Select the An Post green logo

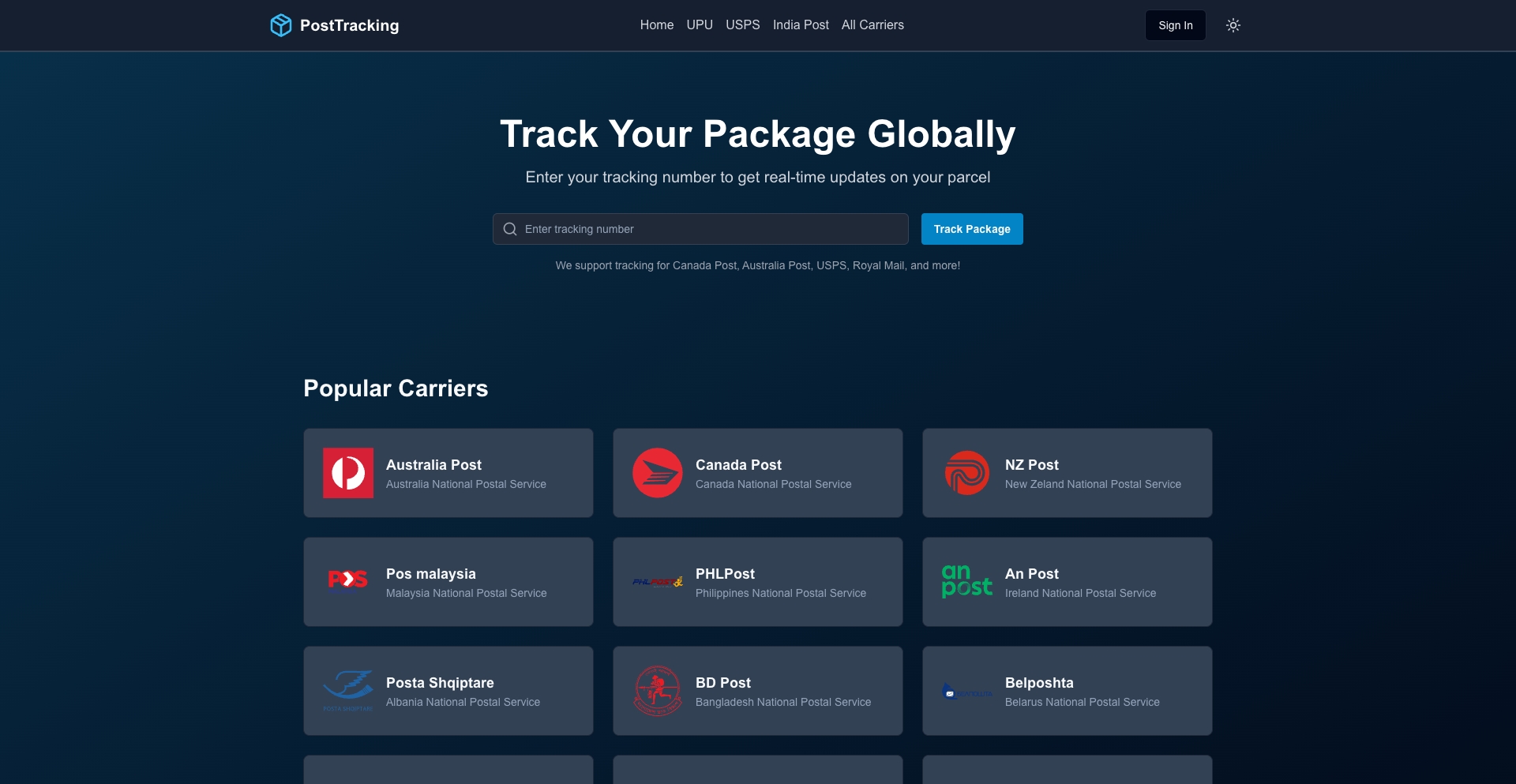pyautogui.click(x=966, y=582)
